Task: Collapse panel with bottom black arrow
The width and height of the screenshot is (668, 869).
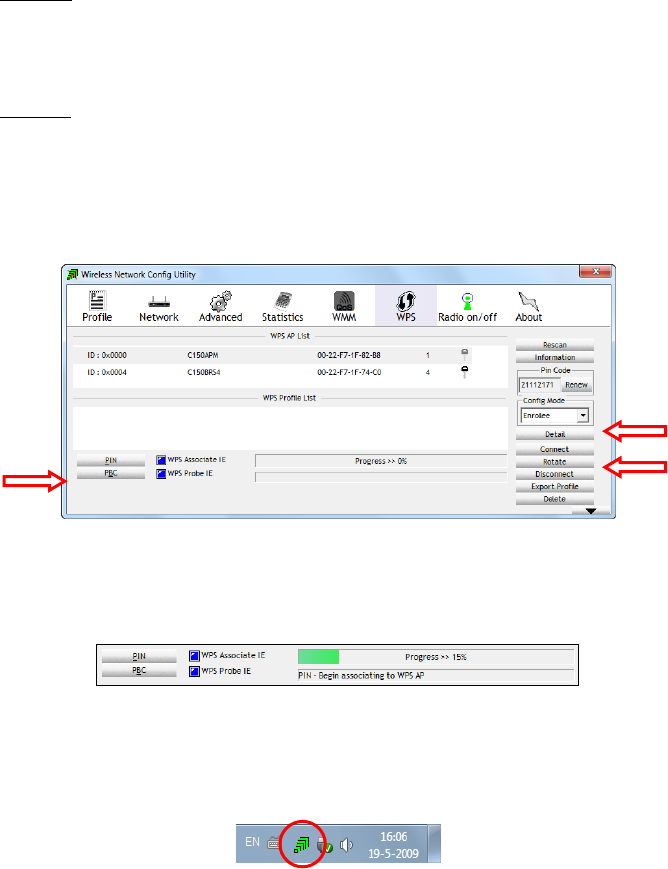Action: click(x=591, y=511)
